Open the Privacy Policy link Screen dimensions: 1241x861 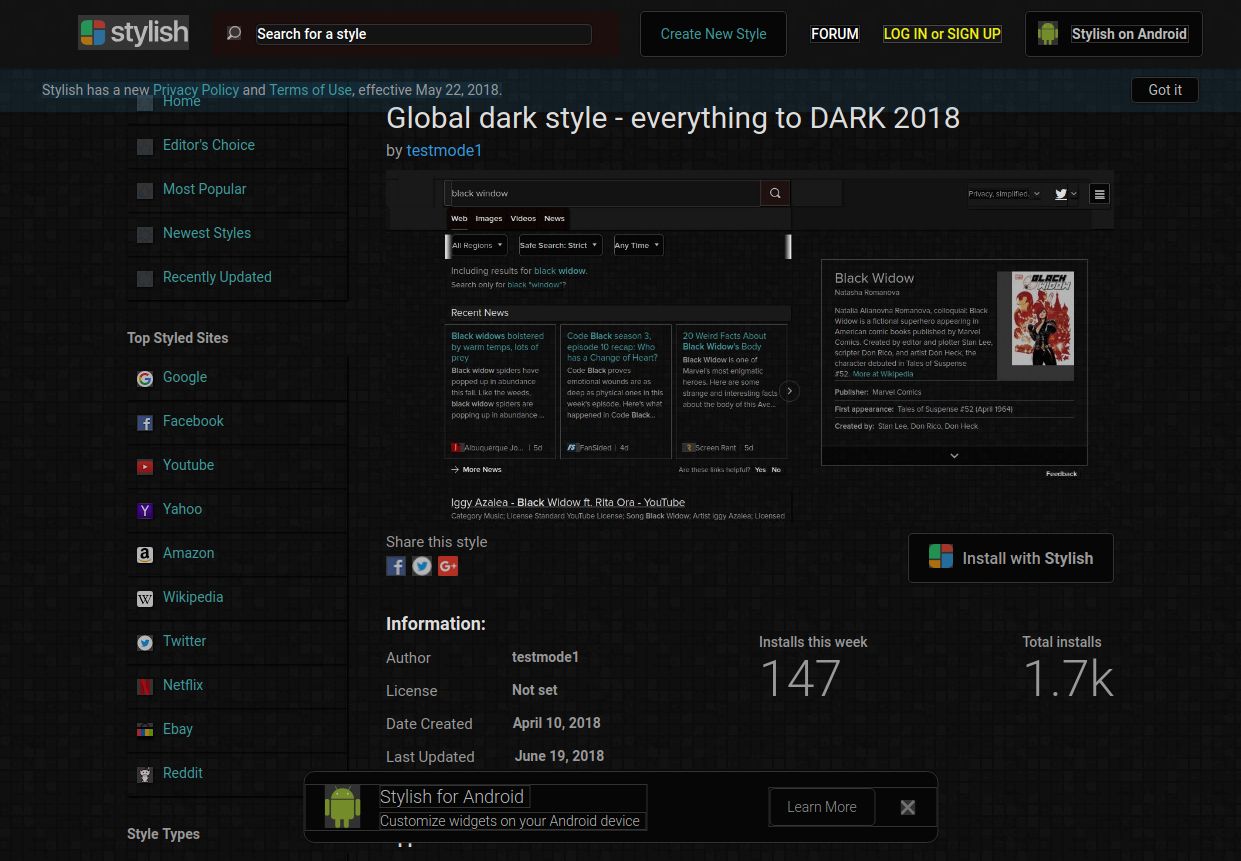pos(196,90)
